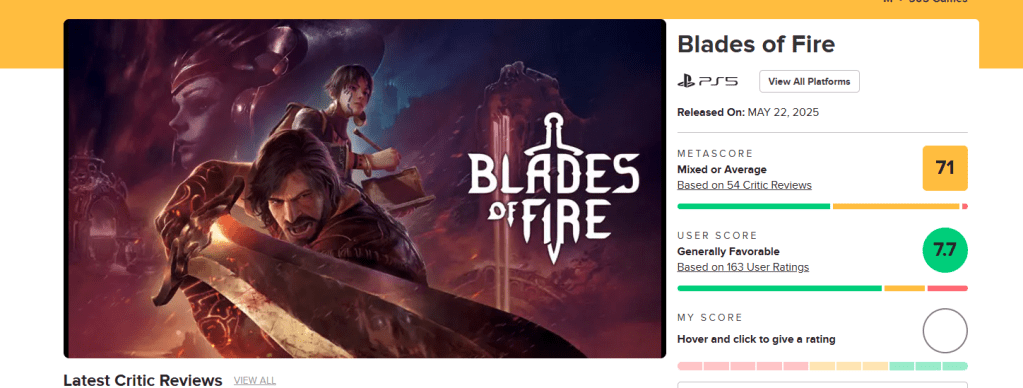Select the yellow portion of the Metascore distribution bar
The width and height of the screenshot is (1023, 388).
(896, 206)
